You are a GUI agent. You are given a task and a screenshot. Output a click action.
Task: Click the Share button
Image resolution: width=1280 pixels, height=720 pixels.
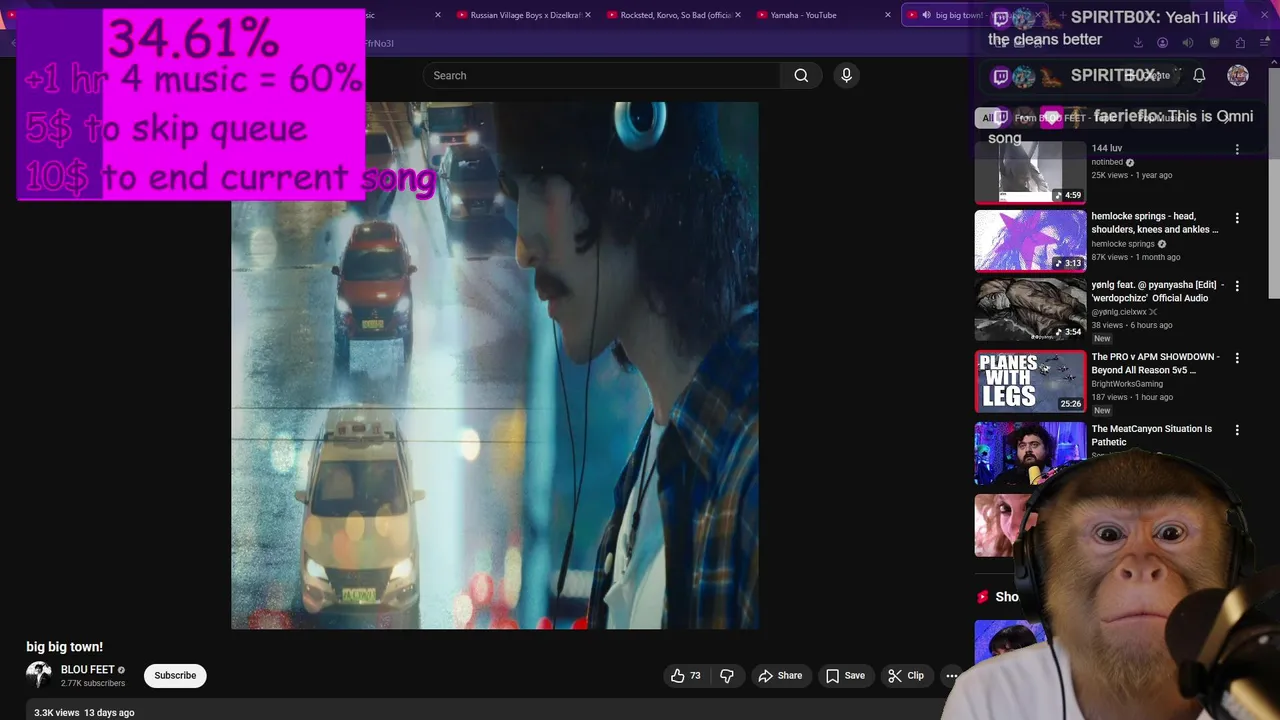coord(780,676)
